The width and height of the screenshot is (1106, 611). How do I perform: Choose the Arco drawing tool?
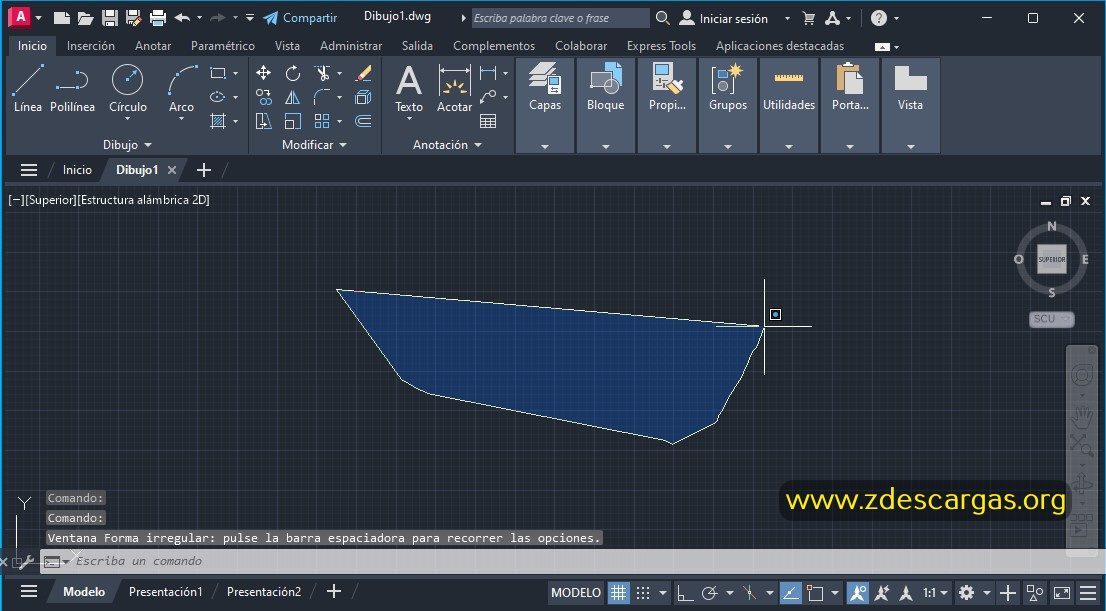pyautogui.click(x=181, y=88)
